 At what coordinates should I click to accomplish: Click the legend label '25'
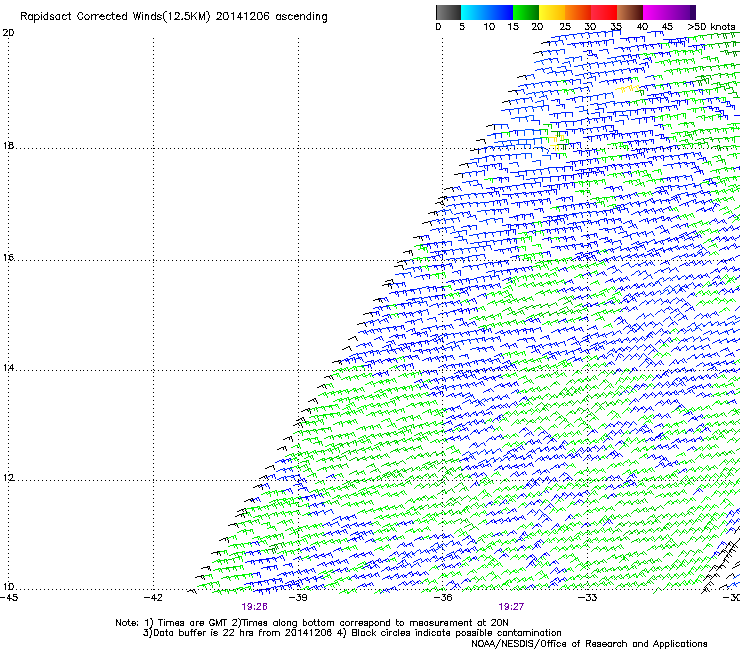coord(565,27)
